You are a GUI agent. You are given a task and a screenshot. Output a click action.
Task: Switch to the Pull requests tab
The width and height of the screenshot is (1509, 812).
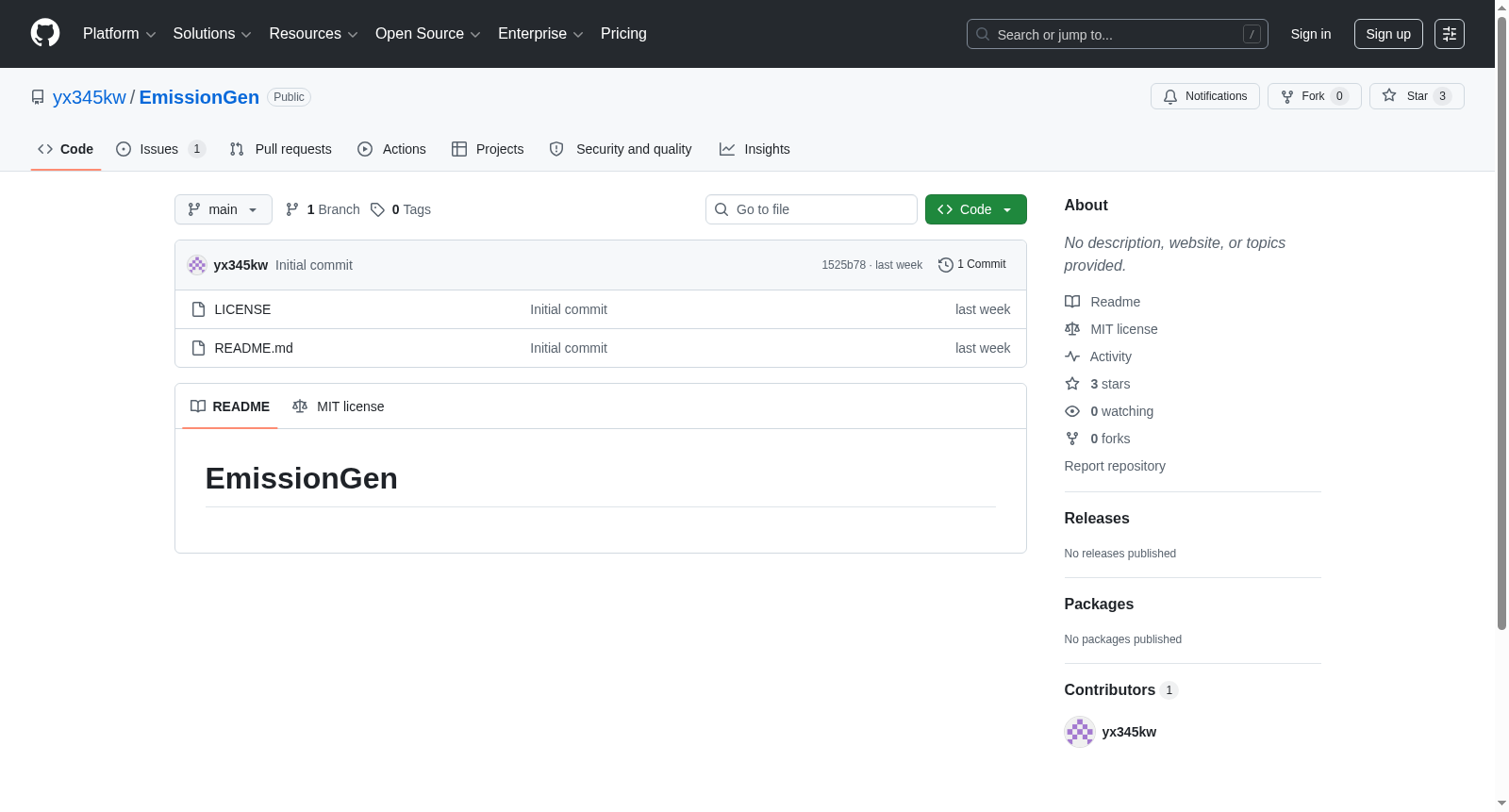point(281,149)
